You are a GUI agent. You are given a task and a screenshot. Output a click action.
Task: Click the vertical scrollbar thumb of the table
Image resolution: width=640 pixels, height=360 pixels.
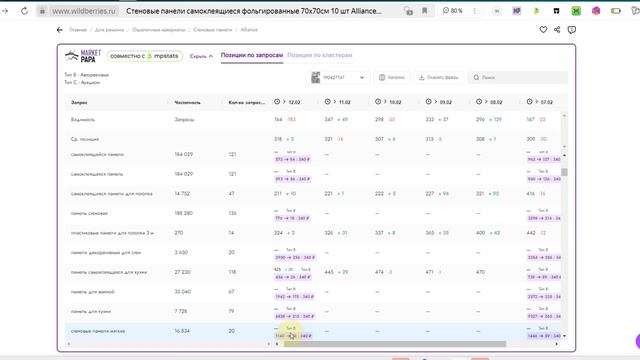(x=564, y=172)
